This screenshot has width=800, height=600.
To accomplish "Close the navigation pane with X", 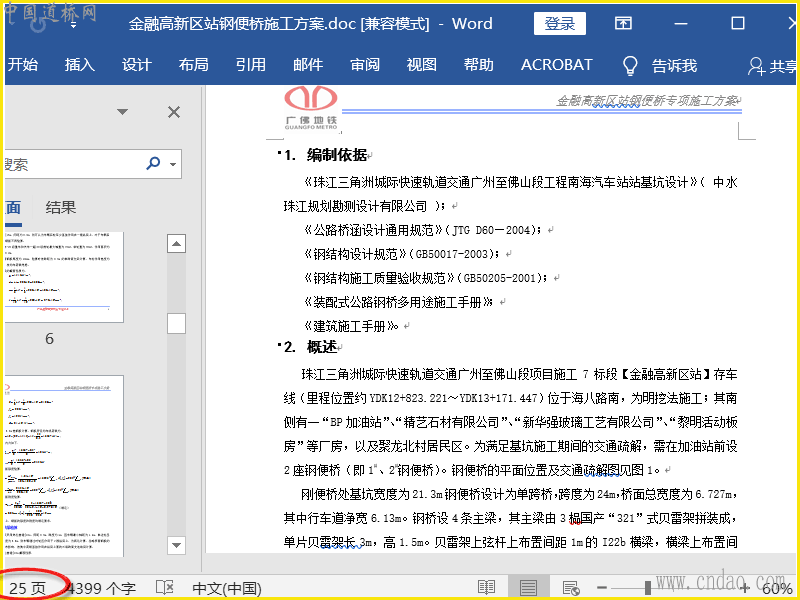I will [x=174, y=112].
